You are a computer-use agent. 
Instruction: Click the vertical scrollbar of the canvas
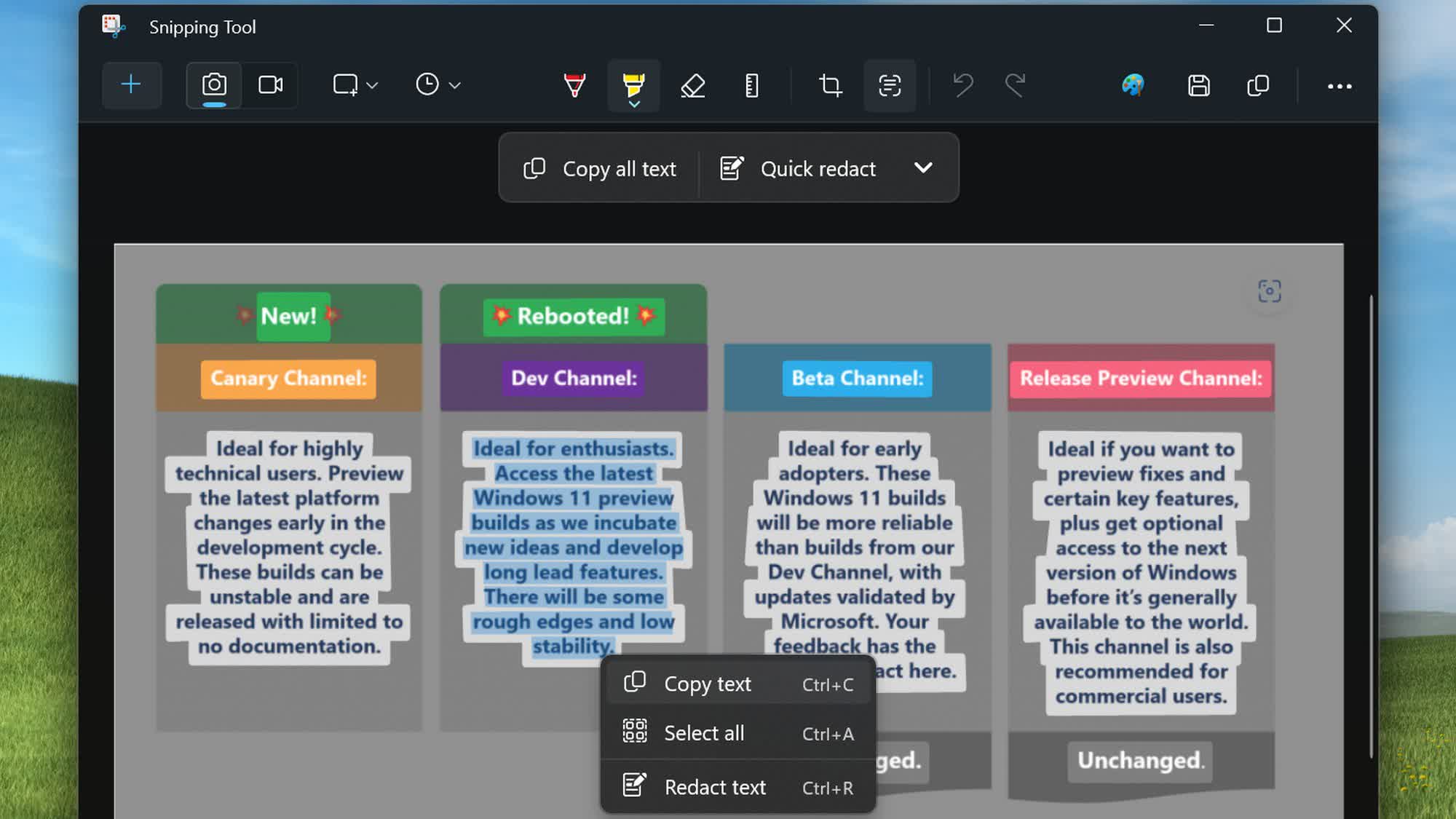[1371, 526]
